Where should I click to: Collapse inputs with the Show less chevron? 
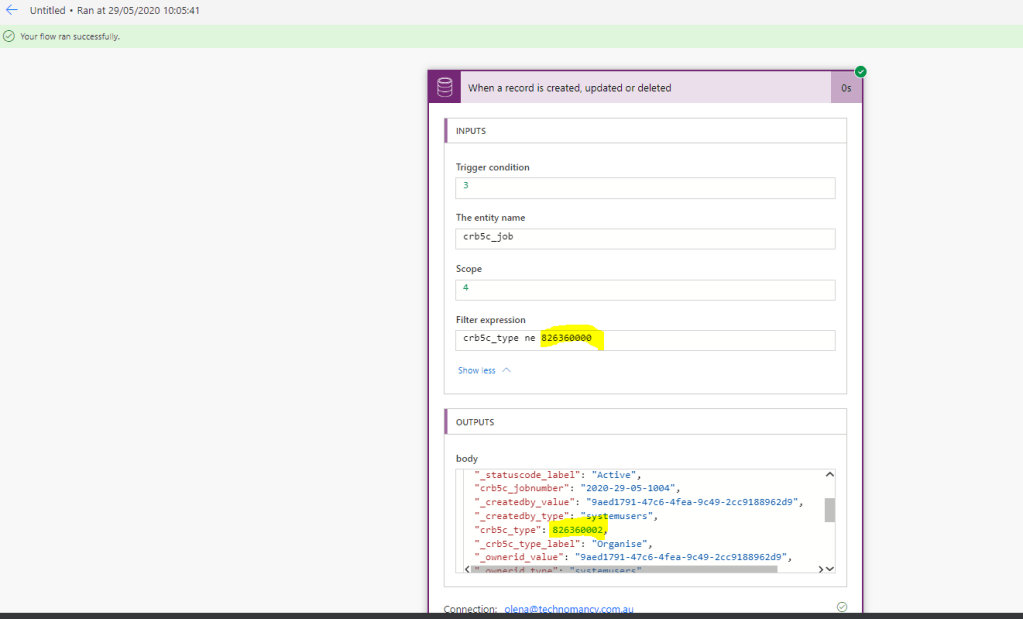[x=506, y=370]
